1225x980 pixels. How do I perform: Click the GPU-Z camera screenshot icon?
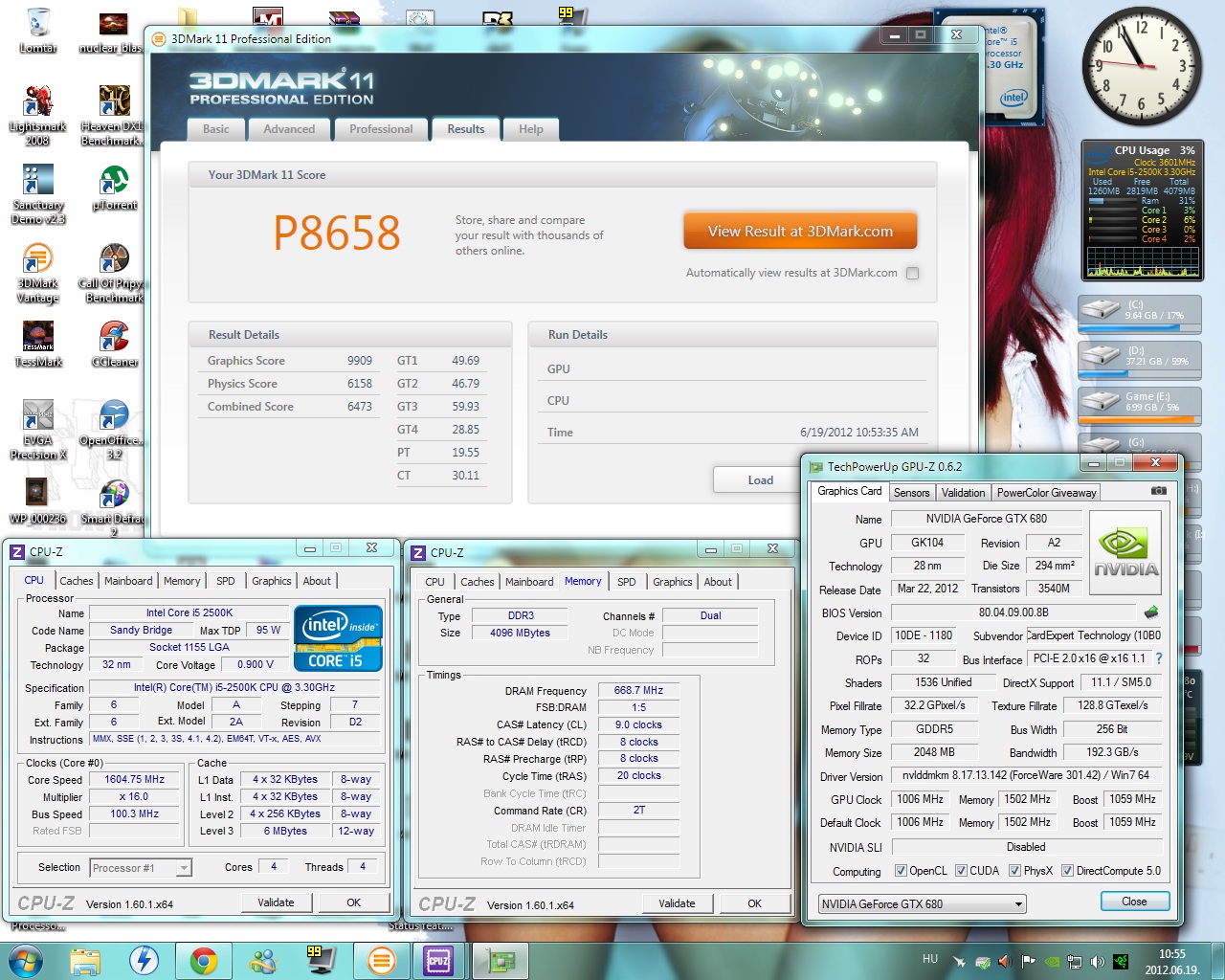[x=1159, y=491]
